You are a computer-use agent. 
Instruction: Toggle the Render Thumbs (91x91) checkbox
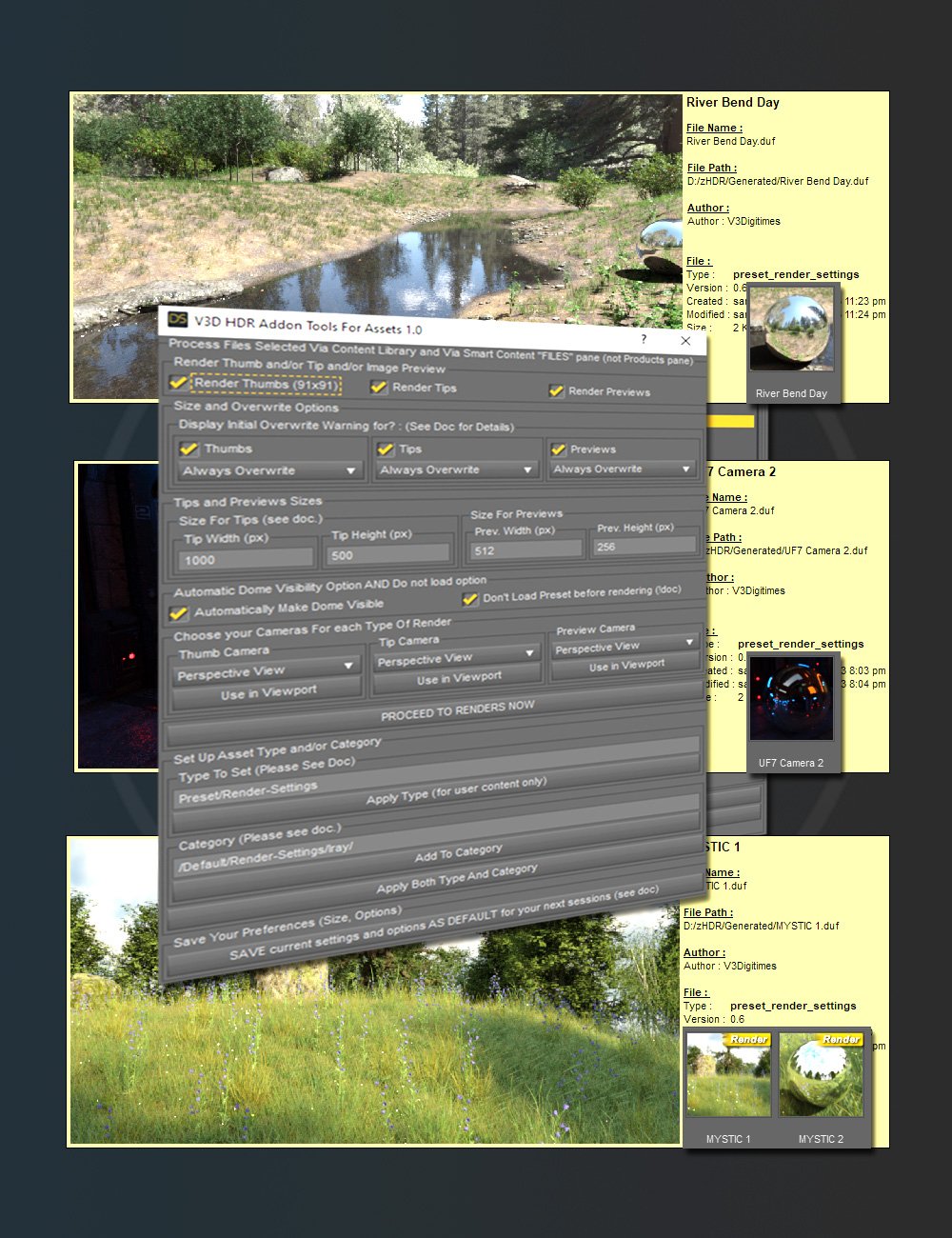[x=178, y=382]
